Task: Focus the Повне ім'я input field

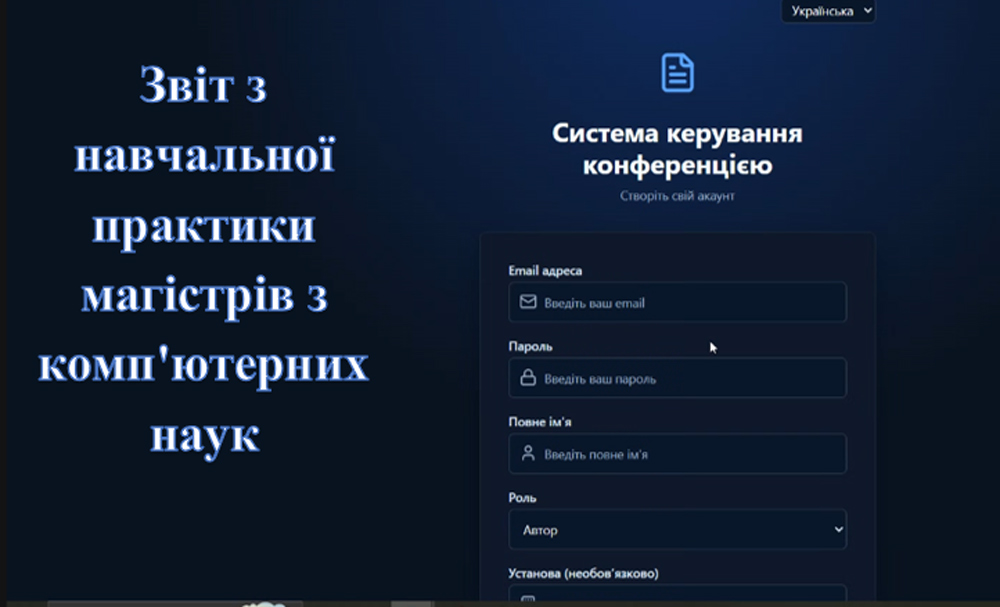Action: [677, 454]
